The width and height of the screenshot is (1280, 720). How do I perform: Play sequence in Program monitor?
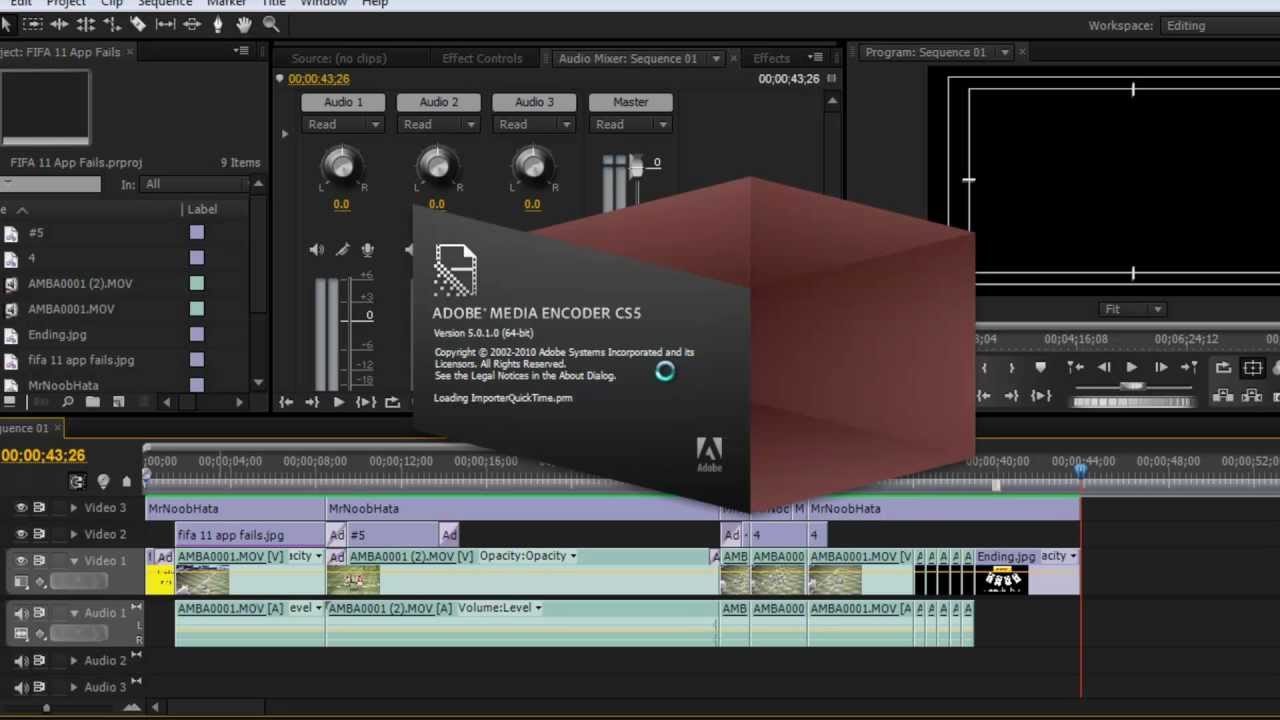click(1132, 368)
